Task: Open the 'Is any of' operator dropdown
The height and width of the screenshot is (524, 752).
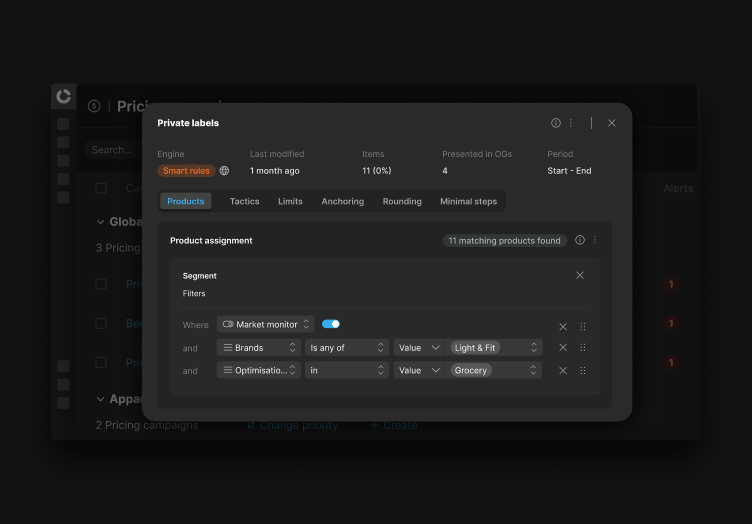Action: pyautogui.click(x=347, y=348)
